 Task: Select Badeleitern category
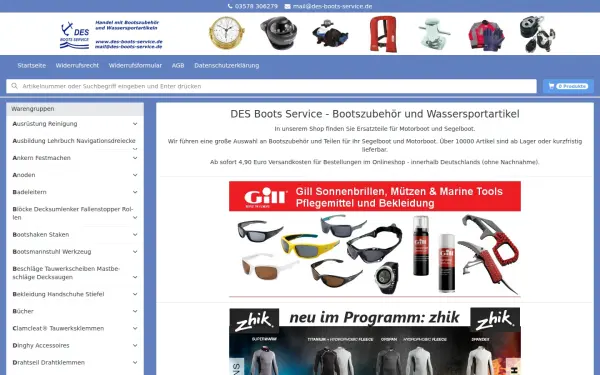29,192
